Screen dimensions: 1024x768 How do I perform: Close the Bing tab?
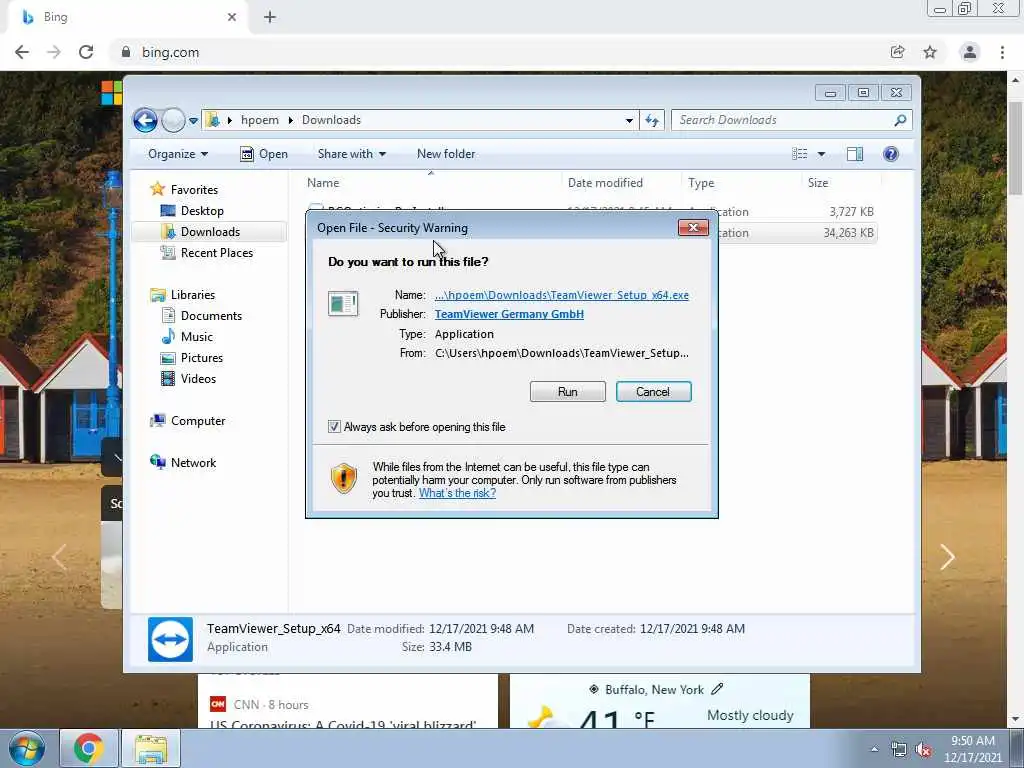point(232,17)
